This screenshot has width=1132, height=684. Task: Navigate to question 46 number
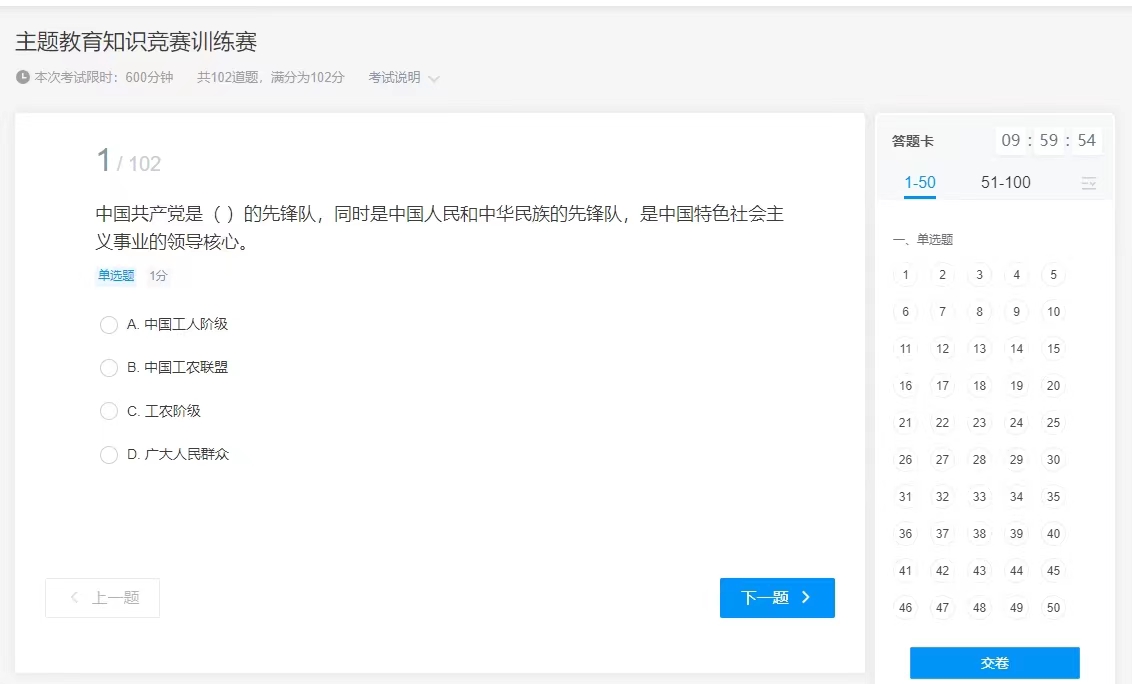[x=905, y=607]
